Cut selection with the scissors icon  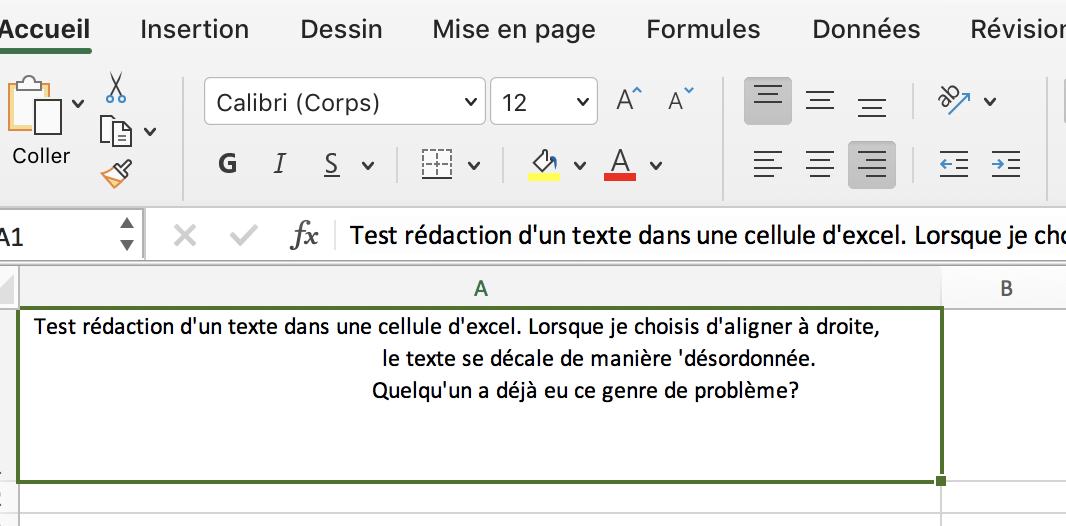116,88
